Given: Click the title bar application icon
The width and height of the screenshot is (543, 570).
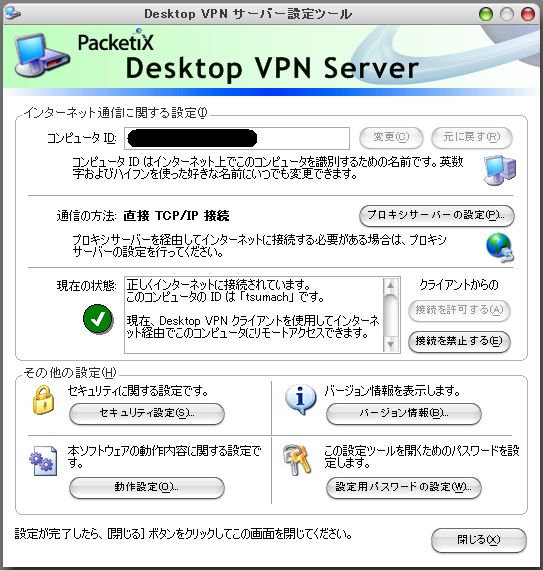Looking at the screenshot, I should 13,13.
